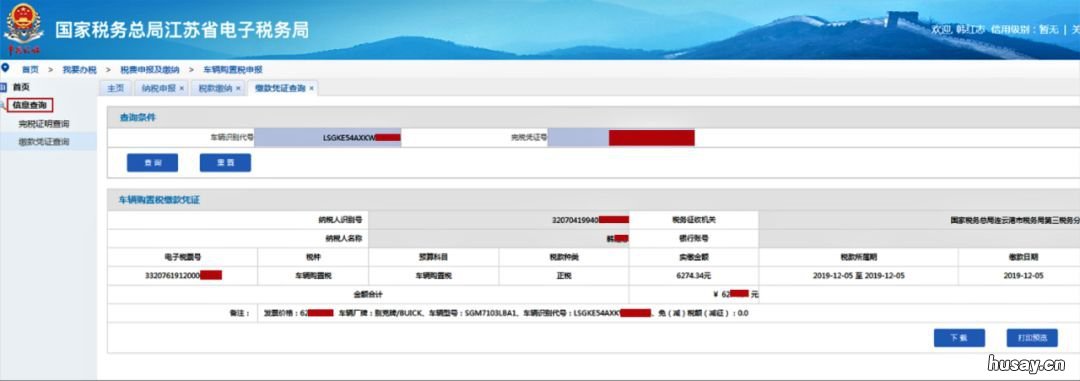Image resolution: width=1080 pixels, height=381 pixels.
Task: Click the welcome user text in header
Action: tap(957, 30)
